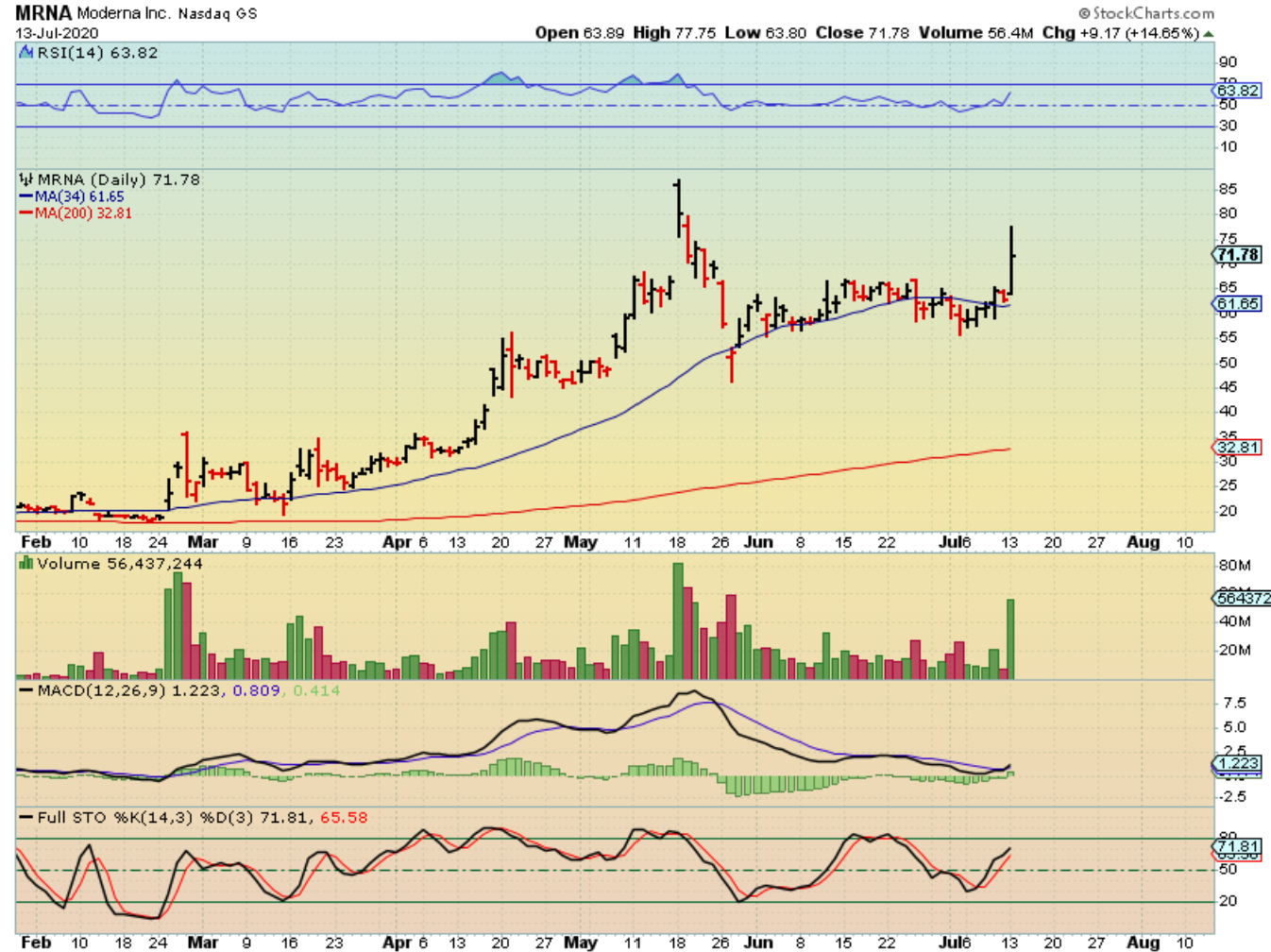Select the MRNA ticker symbol in the title
Image resolution: width=1271 pixels, height=952 pixels.
click(43, 13)
